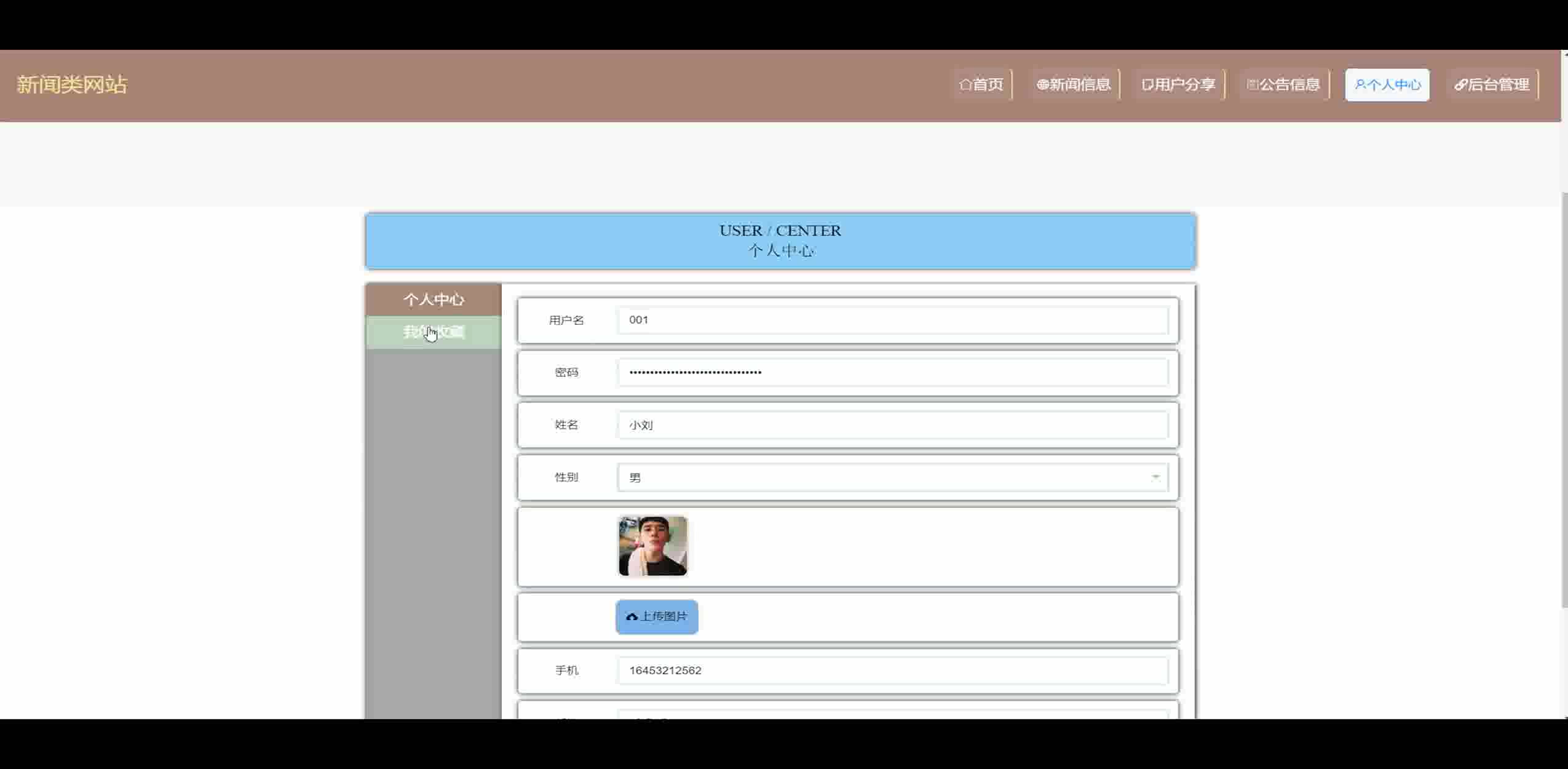The image size is (1568, 769).
Task: Click the home icon beside 首页
Action: coord(965,85)
